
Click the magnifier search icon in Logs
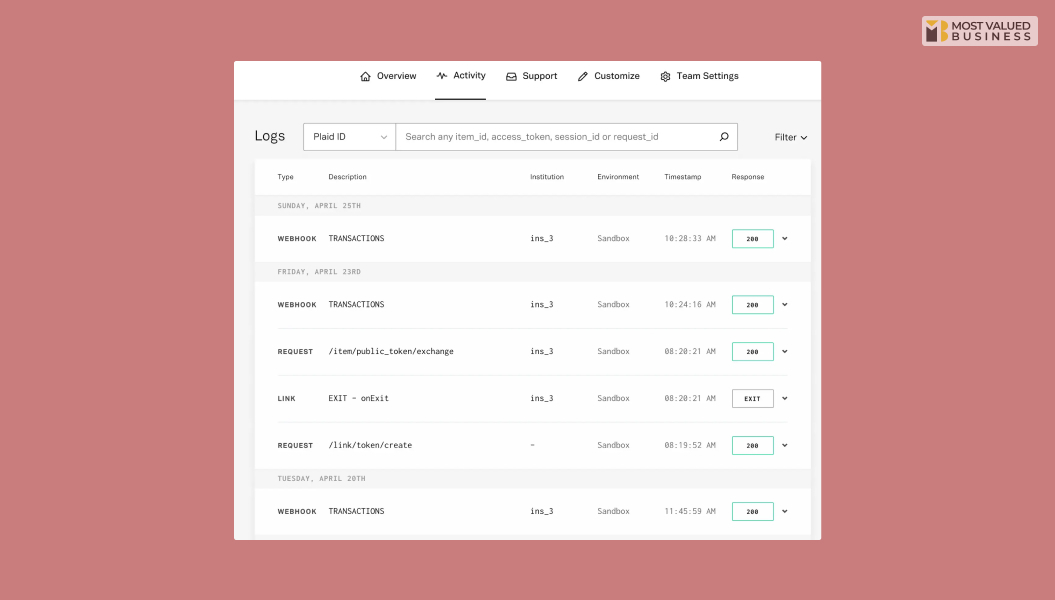[x=724, y=137]
